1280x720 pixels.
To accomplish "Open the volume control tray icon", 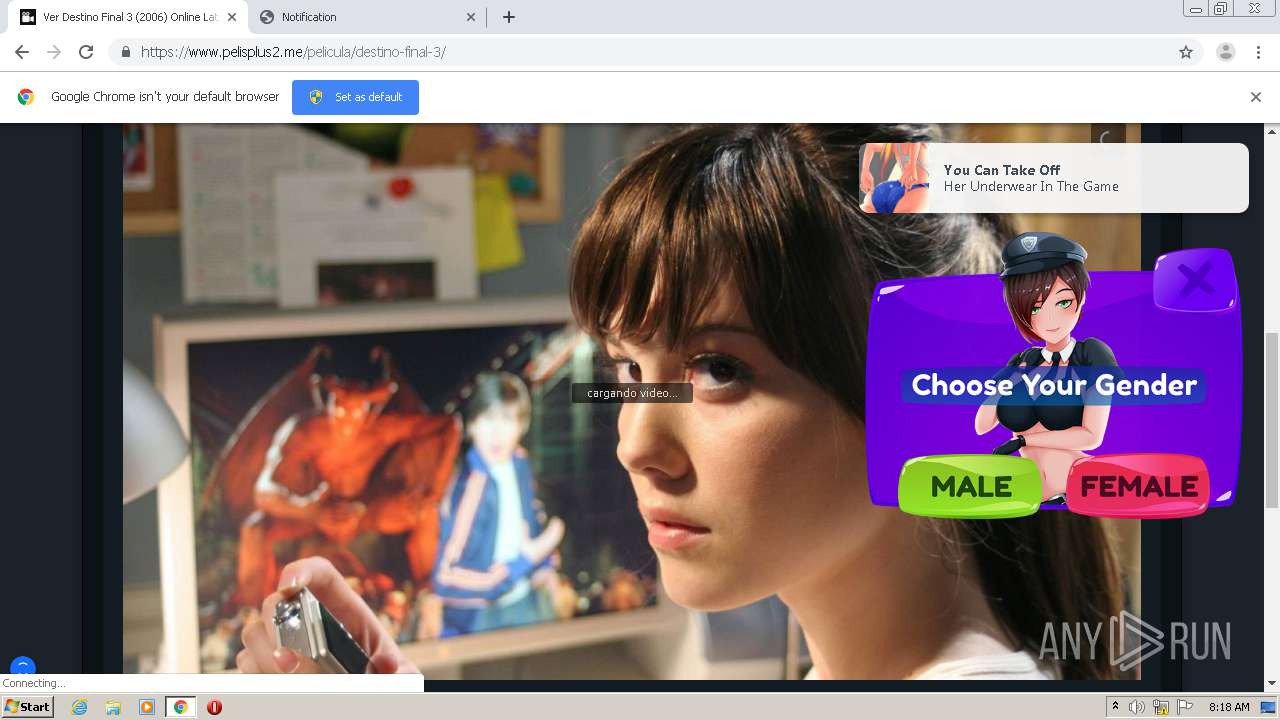I will tap(1137, 707).
